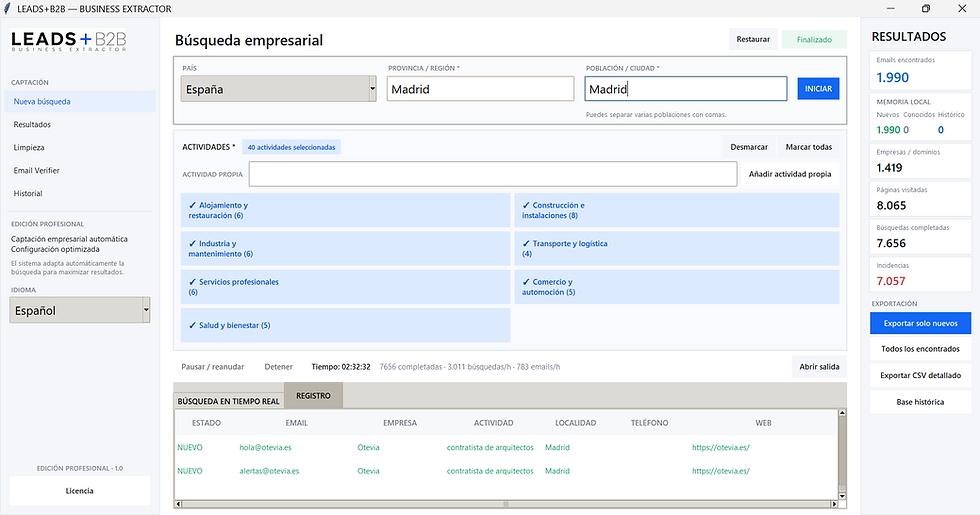
Task: Select the alertas@otevia.es email cell
Action: pyautogui.click(x=269, y=471)
